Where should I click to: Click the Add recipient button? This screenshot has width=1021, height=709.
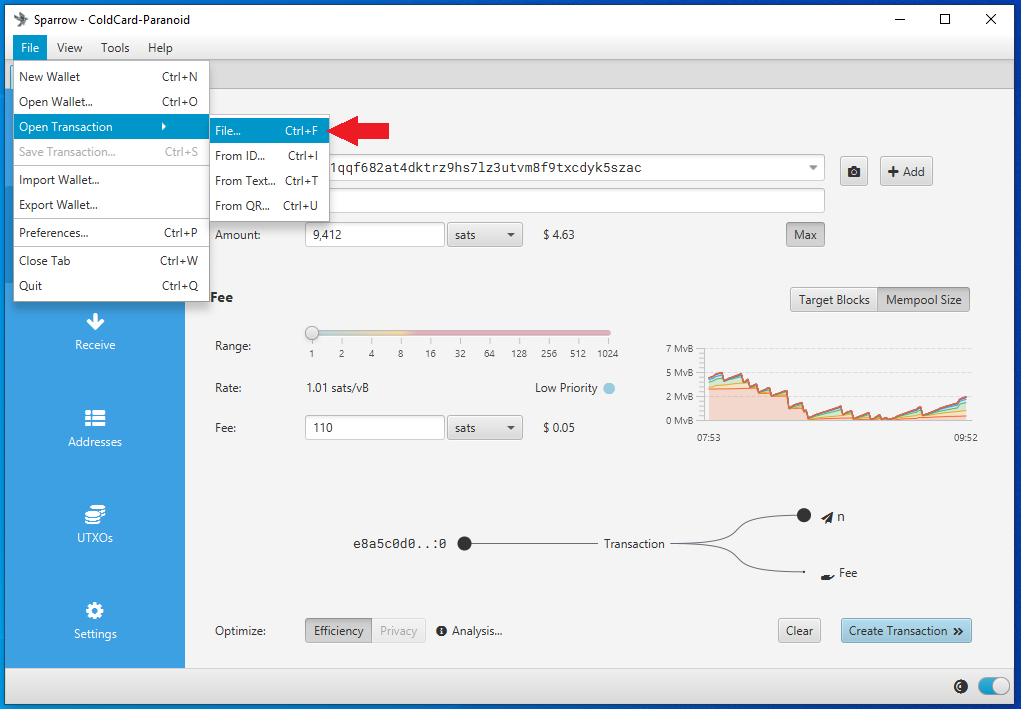tap(906, 172)
